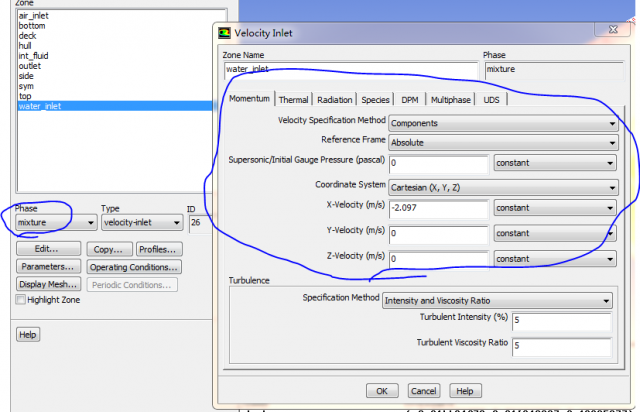Switch to the Radiation tab
This screenshot has width=640, height=412.
tap(334, 100)
